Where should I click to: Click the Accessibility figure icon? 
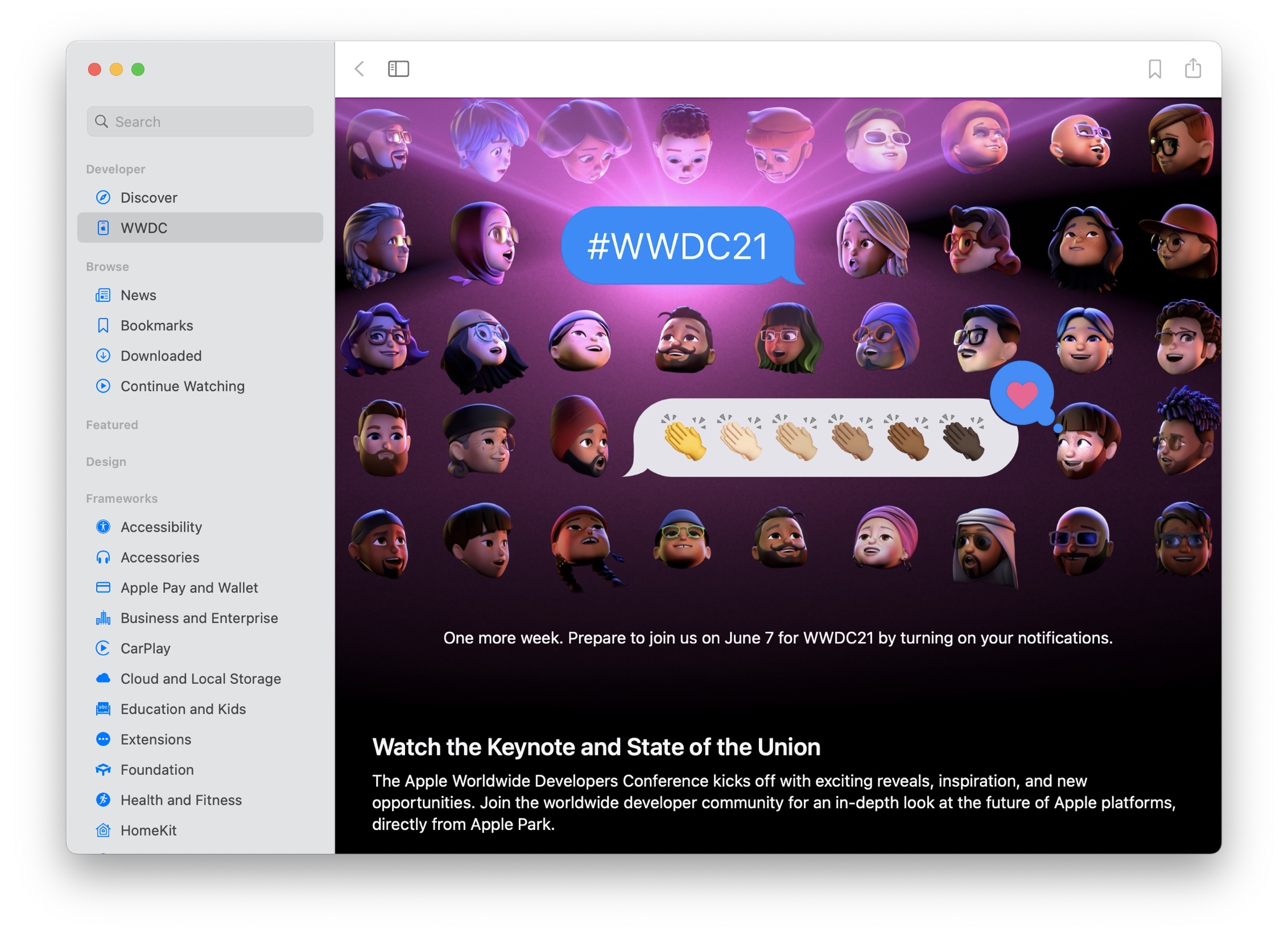pyautogui.click(x=103, y=527)
